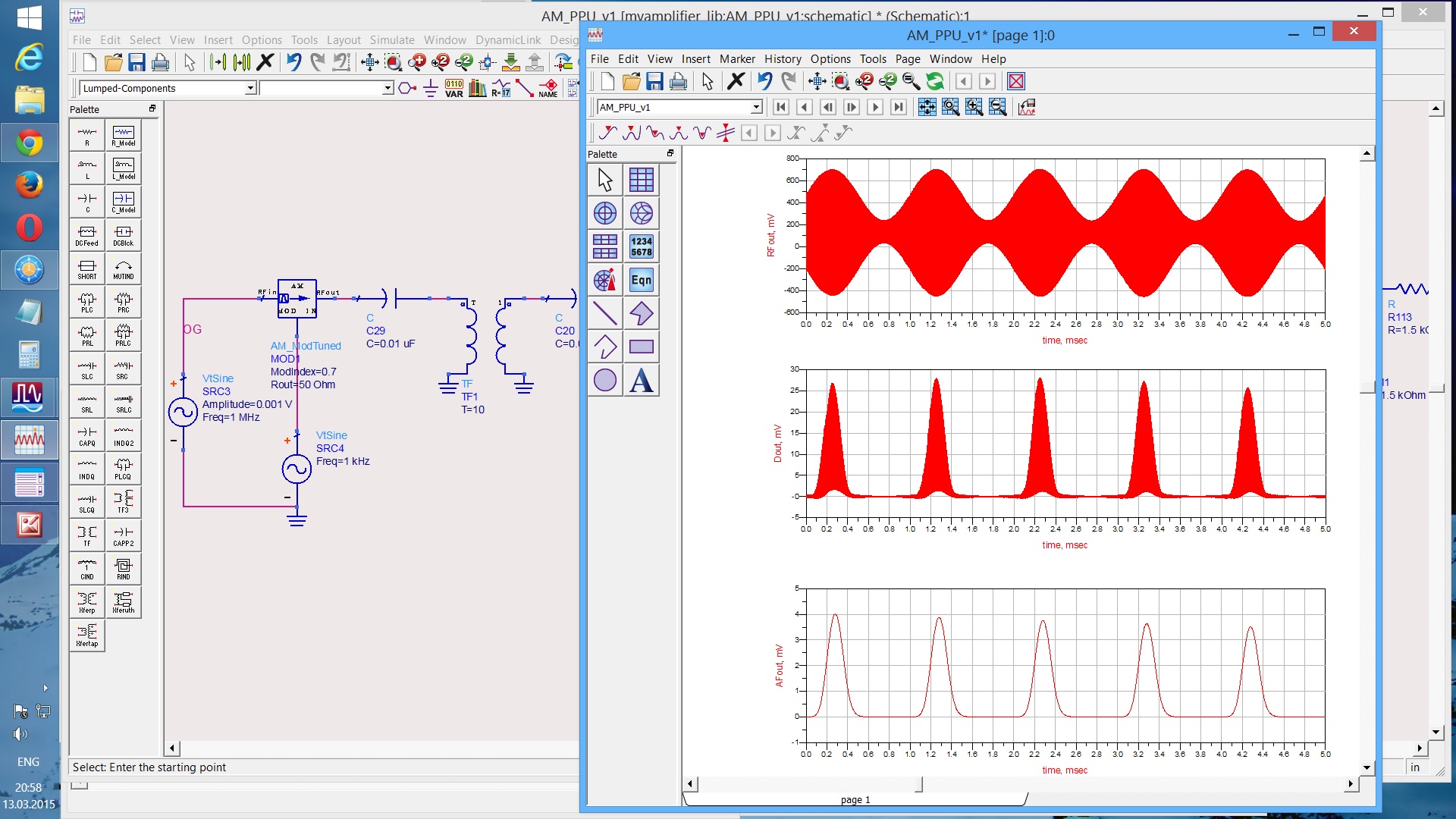
Task: Open Firefox from the taskbar
Action: pos(29,185)
